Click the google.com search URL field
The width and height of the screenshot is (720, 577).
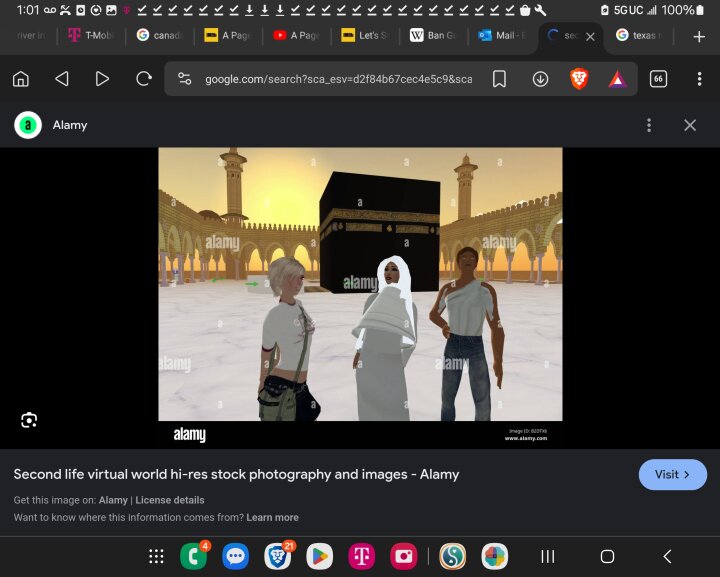pyautogui.click(x=338, y=79)
